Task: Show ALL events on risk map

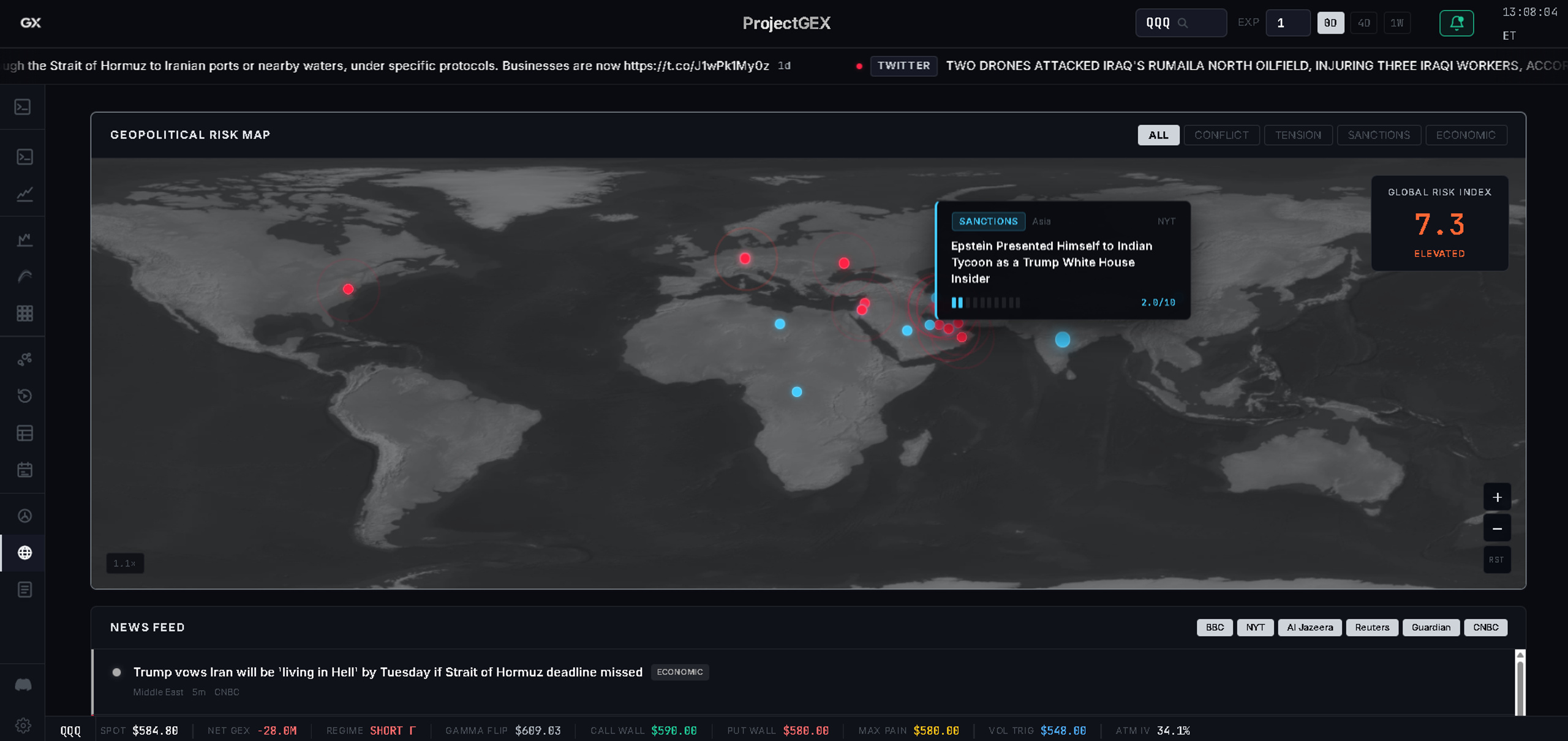Action: (1158, 135)
